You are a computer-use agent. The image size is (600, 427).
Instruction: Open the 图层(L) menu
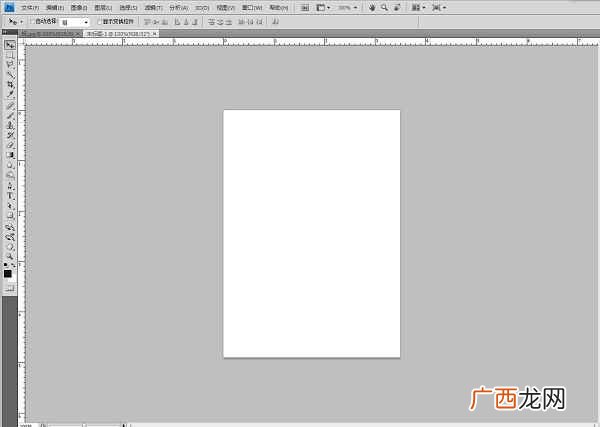tap(103, 8)
